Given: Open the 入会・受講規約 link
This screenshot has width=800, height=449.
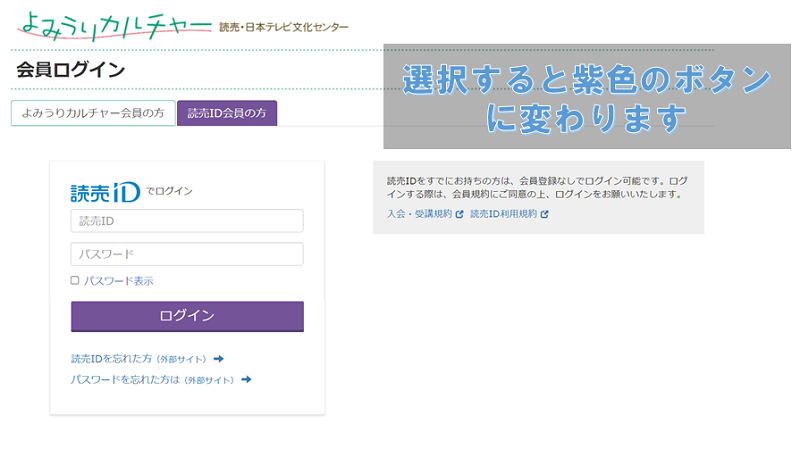Looking at the screenshot, I should tap(419, 214).
